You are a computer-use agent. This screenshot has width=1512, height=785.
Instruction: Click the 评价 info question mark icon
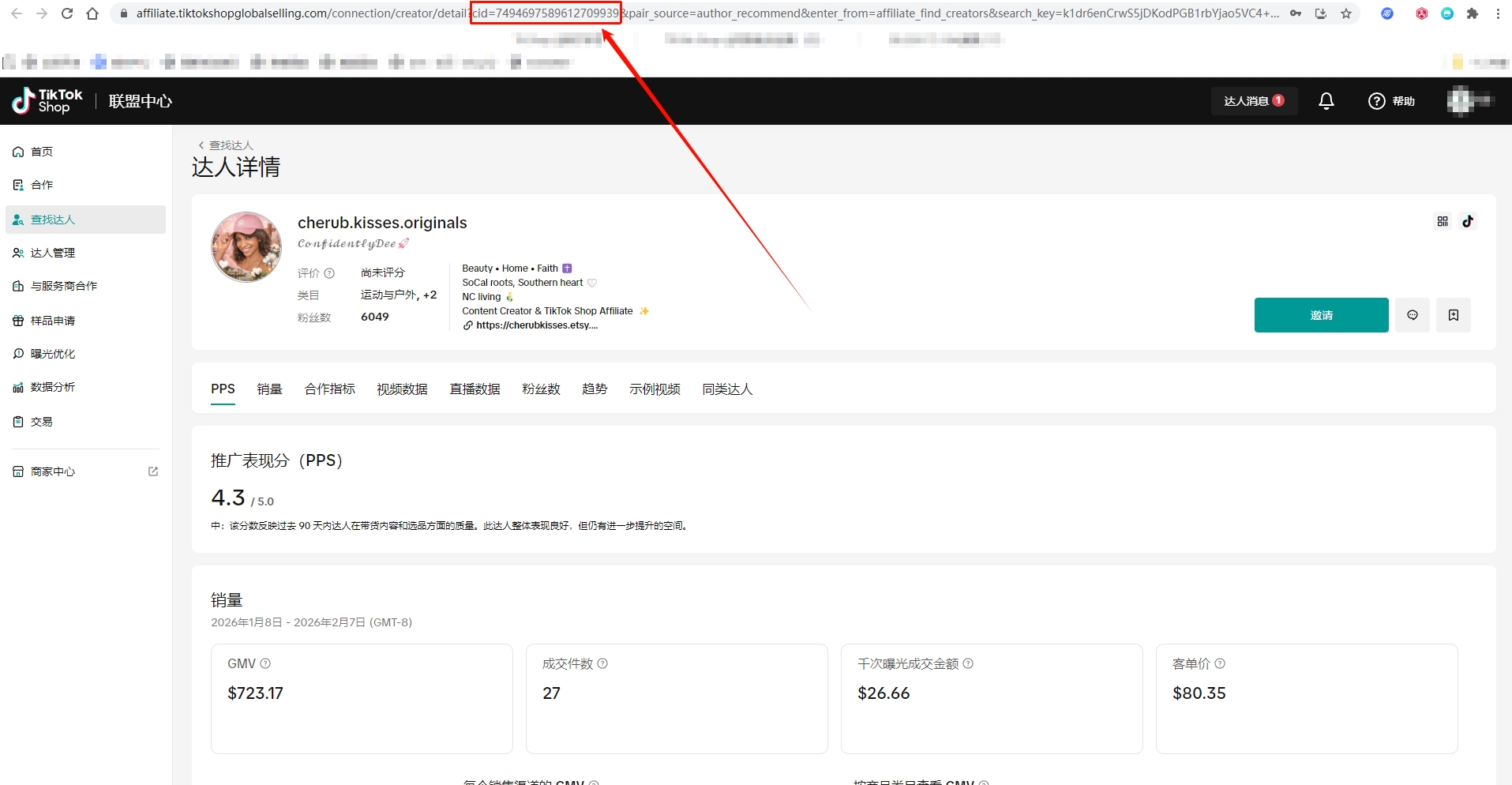coord(329,273)
